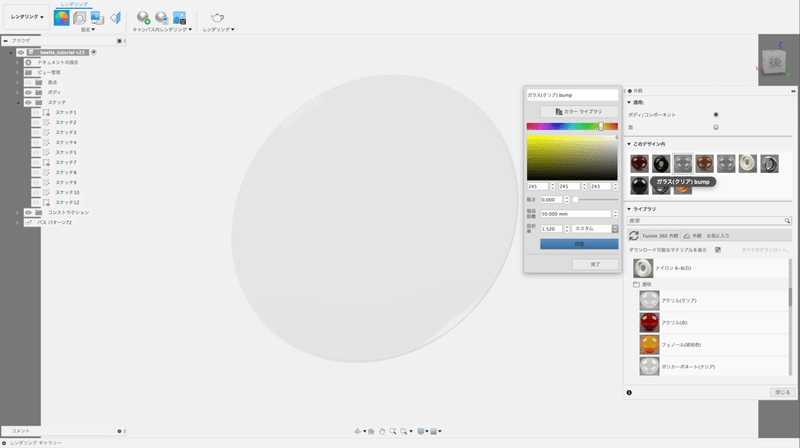
Task: Collapse the ライブラリ section
Action: click(629, 209)
